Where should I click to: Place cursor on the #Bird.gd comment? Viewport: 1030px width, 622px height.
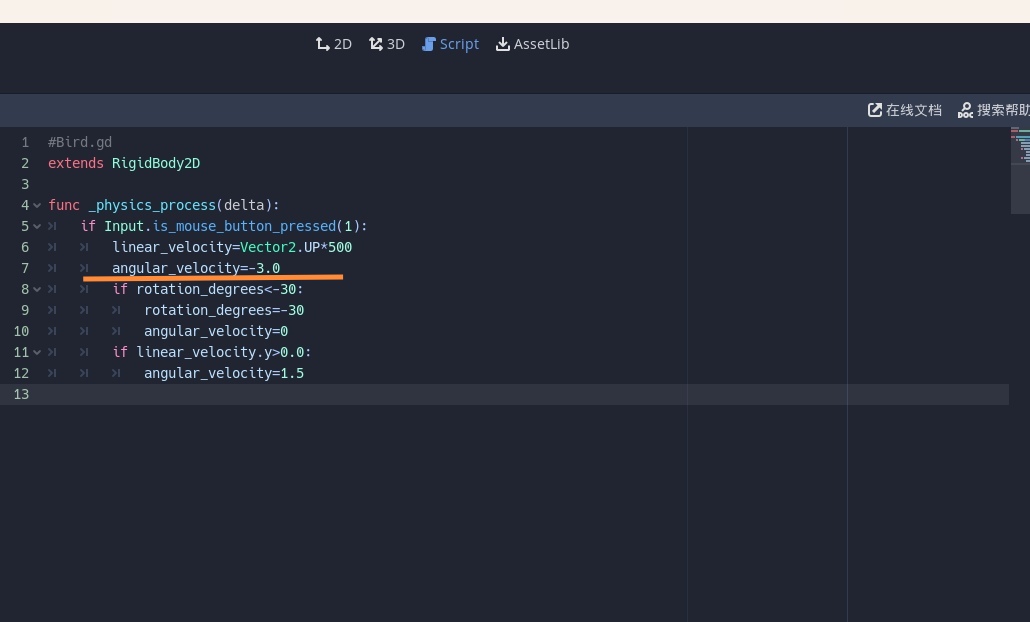click(x=80, y=143)
